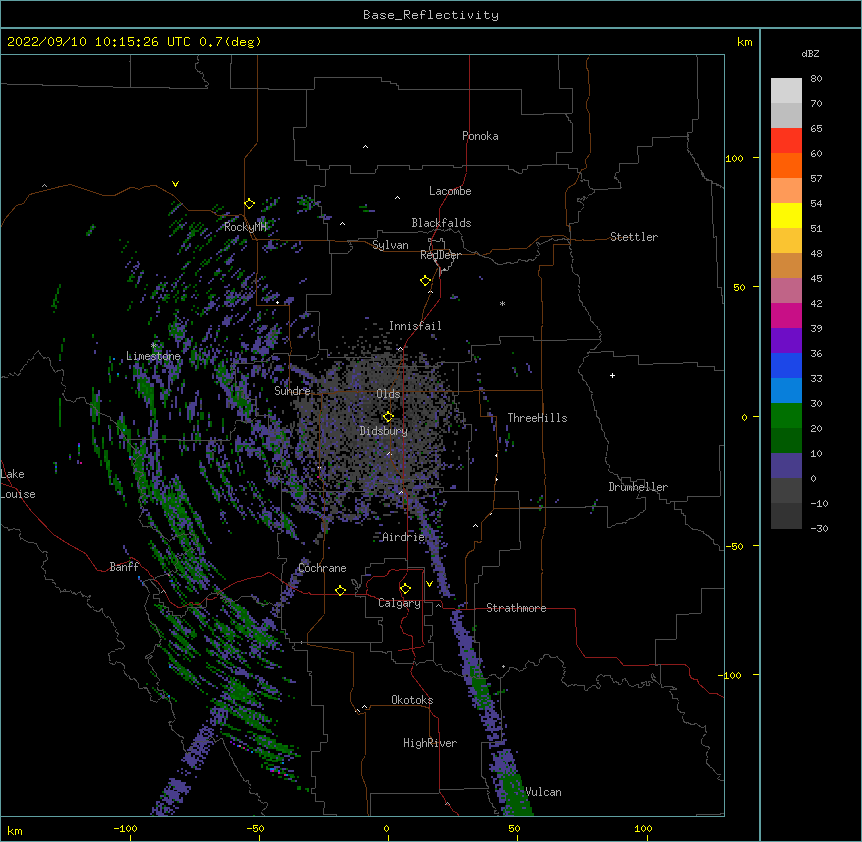Image resolution: width=862 pixels, height=842 pixels.
Task: Click the -50 tick on right axis
Action: coord(734,546)
